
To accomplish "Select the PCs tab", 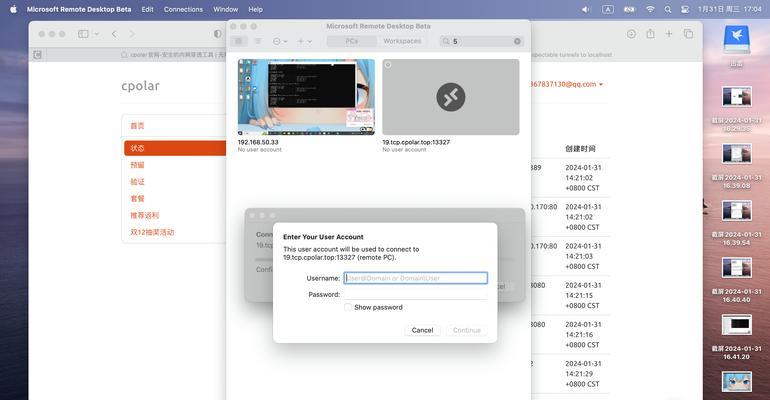I will pos(352,41).
